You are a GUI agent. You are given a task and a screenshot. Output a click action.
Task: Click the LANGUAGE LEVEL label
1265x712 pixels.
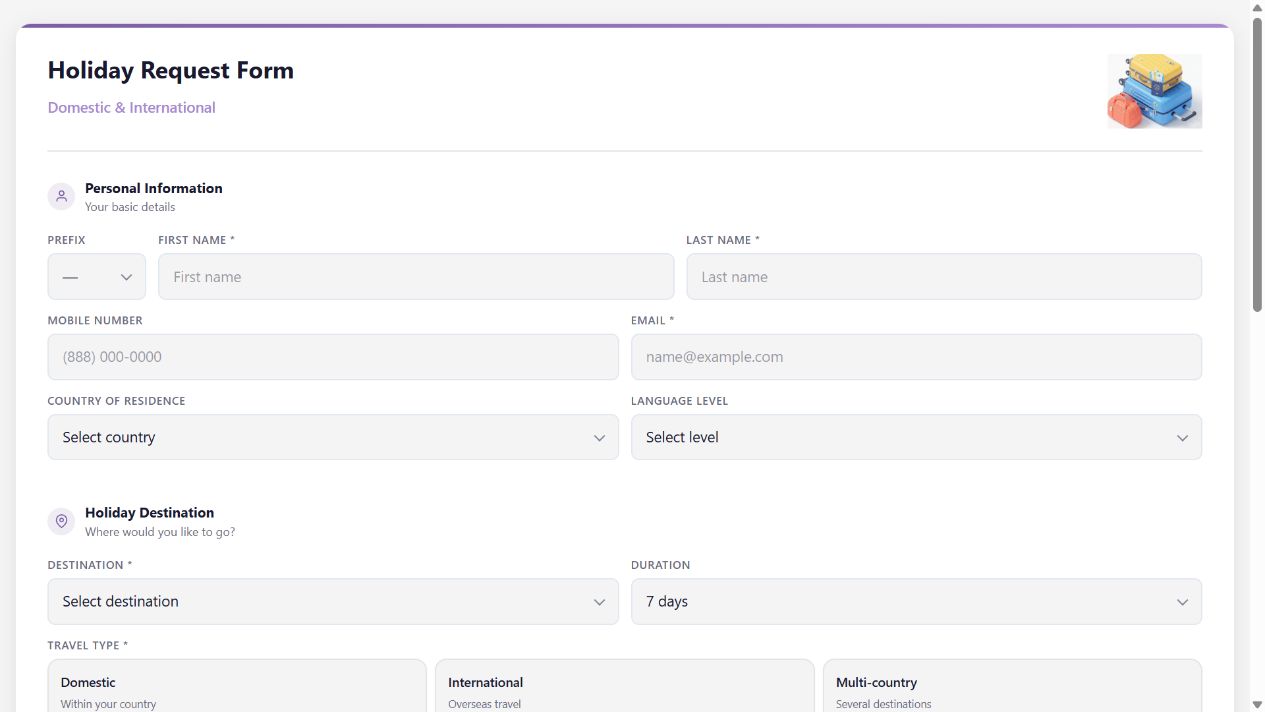[679, 401]
